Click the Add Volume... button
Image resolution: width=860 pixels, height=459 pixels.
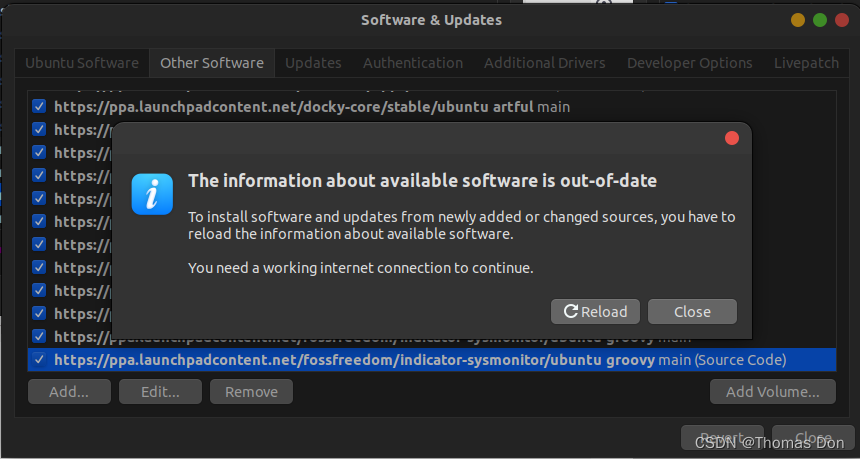(x=773, y=392)
